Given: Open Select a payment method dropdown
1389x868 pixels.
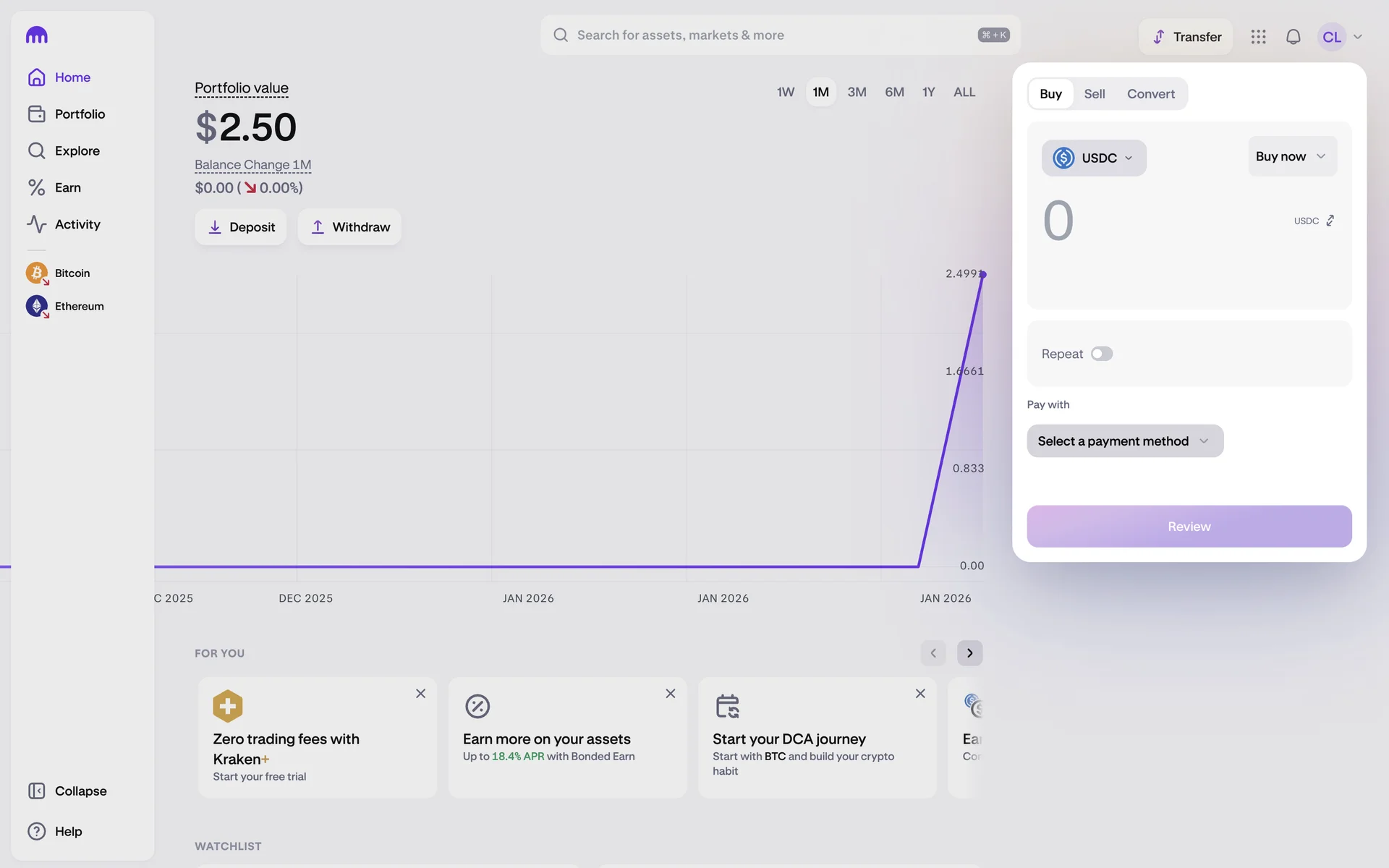Looking at the screenshot, I should point(1124,441).
